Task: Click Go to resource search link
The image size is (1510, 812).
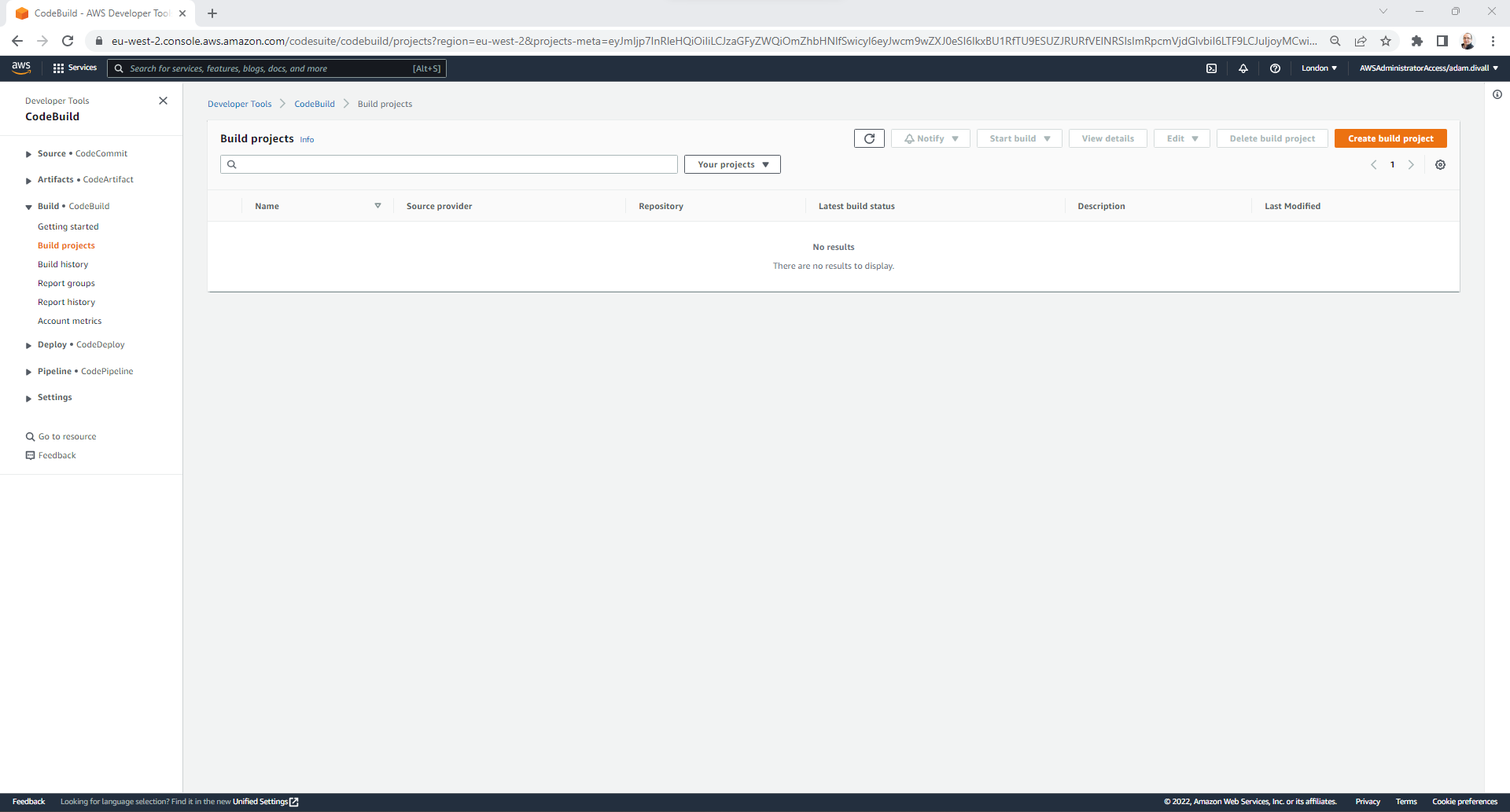Action: click(x=61, y=436)
